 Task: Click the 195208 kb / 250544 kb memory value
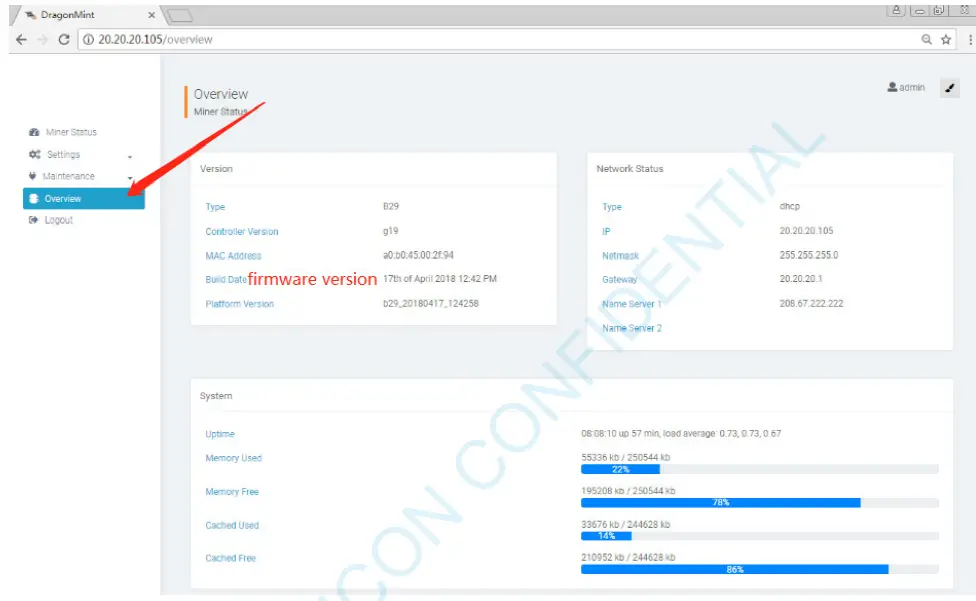click(628, 491)
